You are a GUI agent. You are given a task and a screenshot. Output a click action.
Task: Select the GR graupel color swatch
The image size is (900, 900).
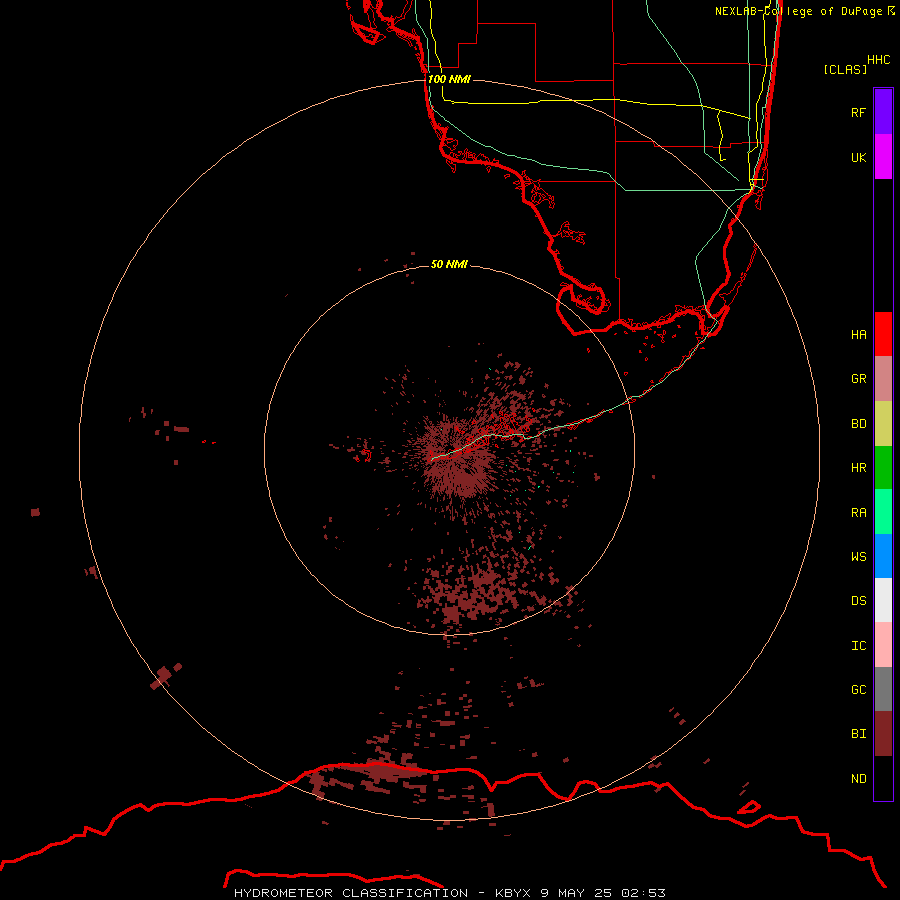[883, 379]
